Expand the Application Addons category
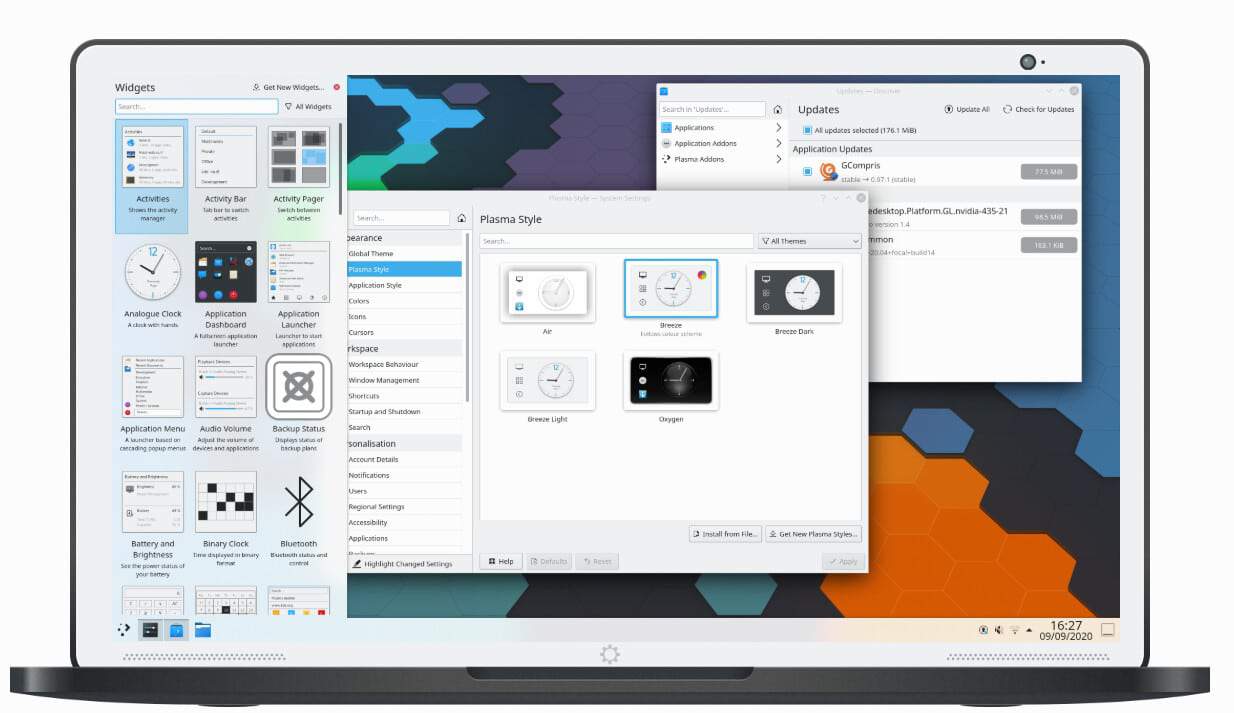Viewport: 1234px width, 713px height. [x=720, y=143]
